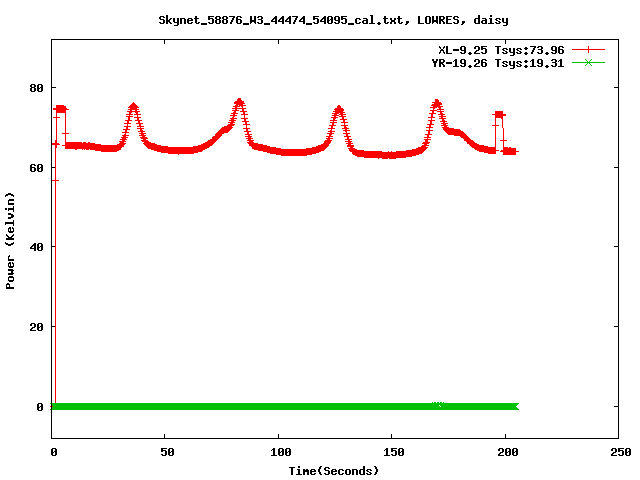
Task: Click x-axis tick label '250'
Action: 621,452
